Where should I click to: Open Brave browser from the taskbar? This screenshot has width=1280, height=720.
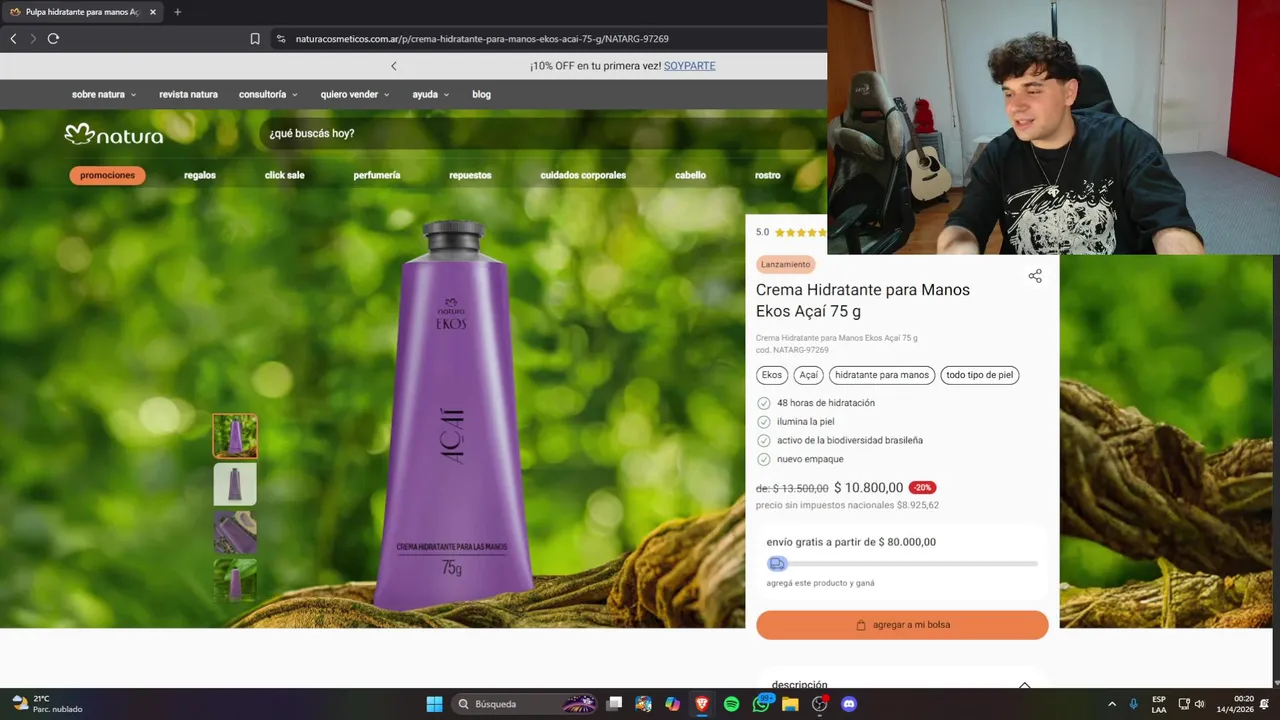(702, 704)
